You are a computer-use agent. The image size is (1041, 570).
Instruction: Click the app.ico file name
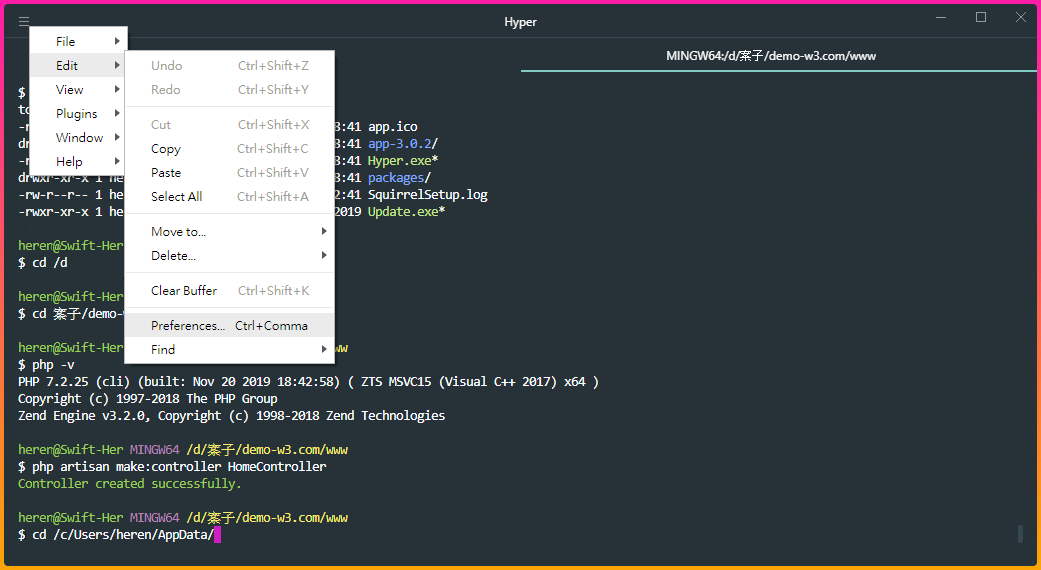[393, 127]
